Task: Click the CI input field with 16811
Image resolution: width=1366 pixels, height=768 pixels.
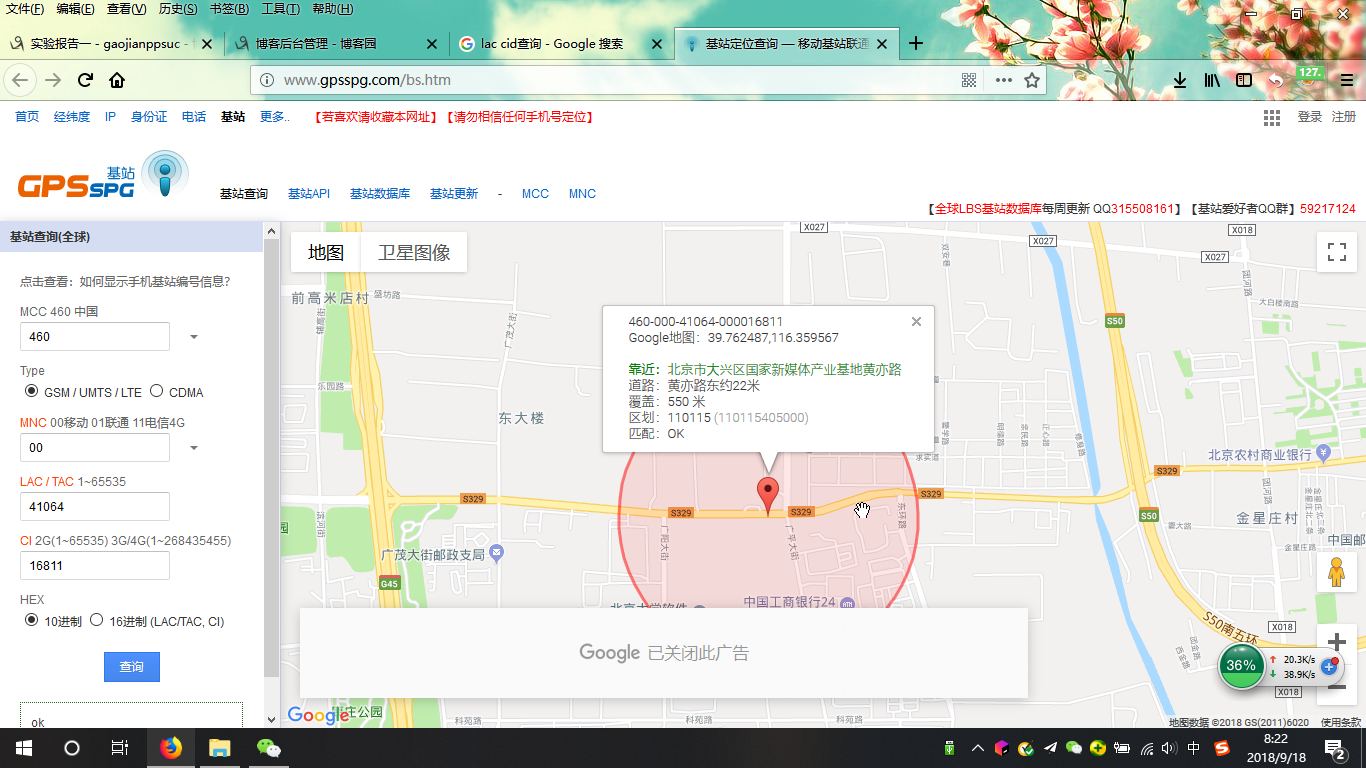Action: pos(95,566)
